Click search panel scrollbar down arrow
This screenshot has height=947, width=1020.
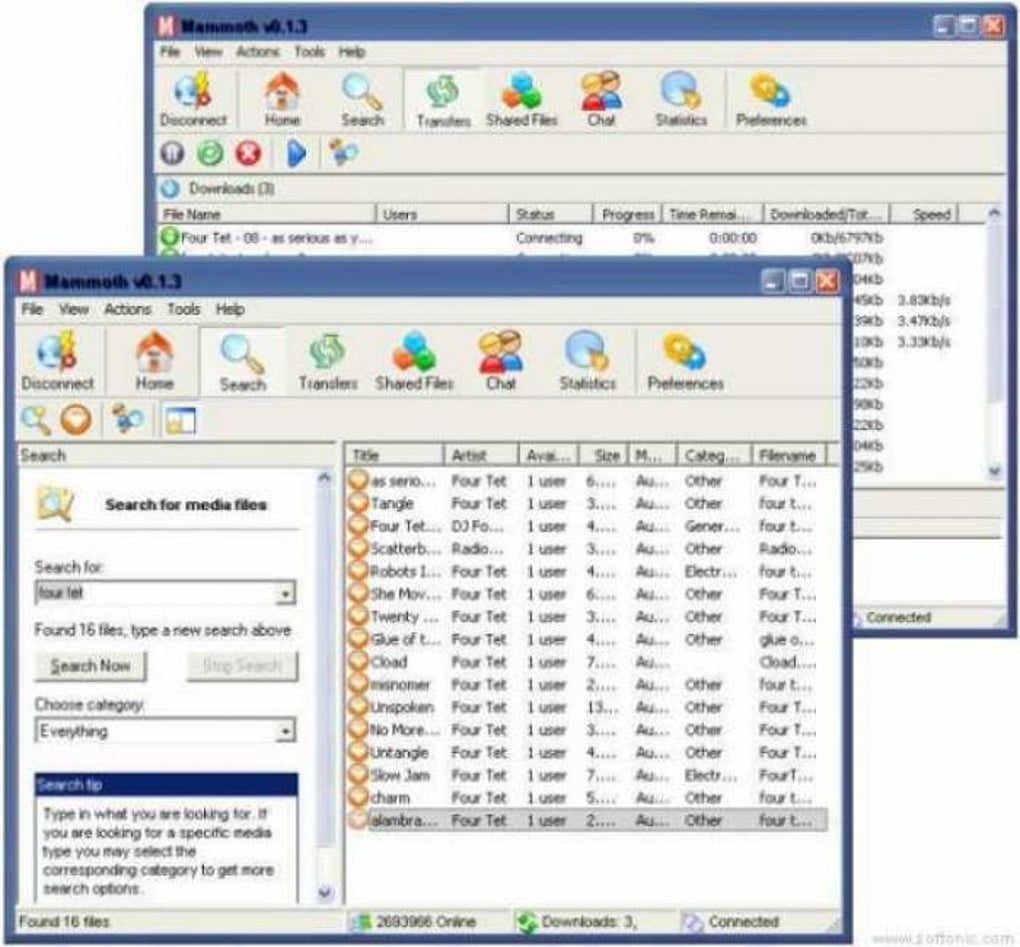pyautogui.click(x=325, y=892)
